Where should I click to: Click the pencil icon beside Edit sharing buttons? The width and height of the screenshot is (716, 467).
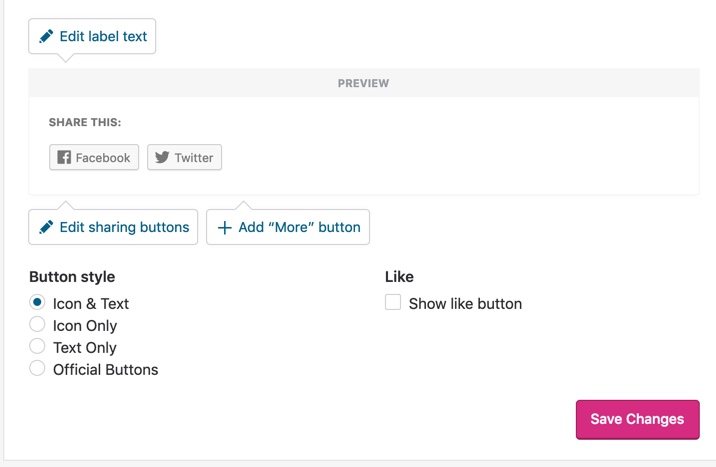click(x=46, y=227)
